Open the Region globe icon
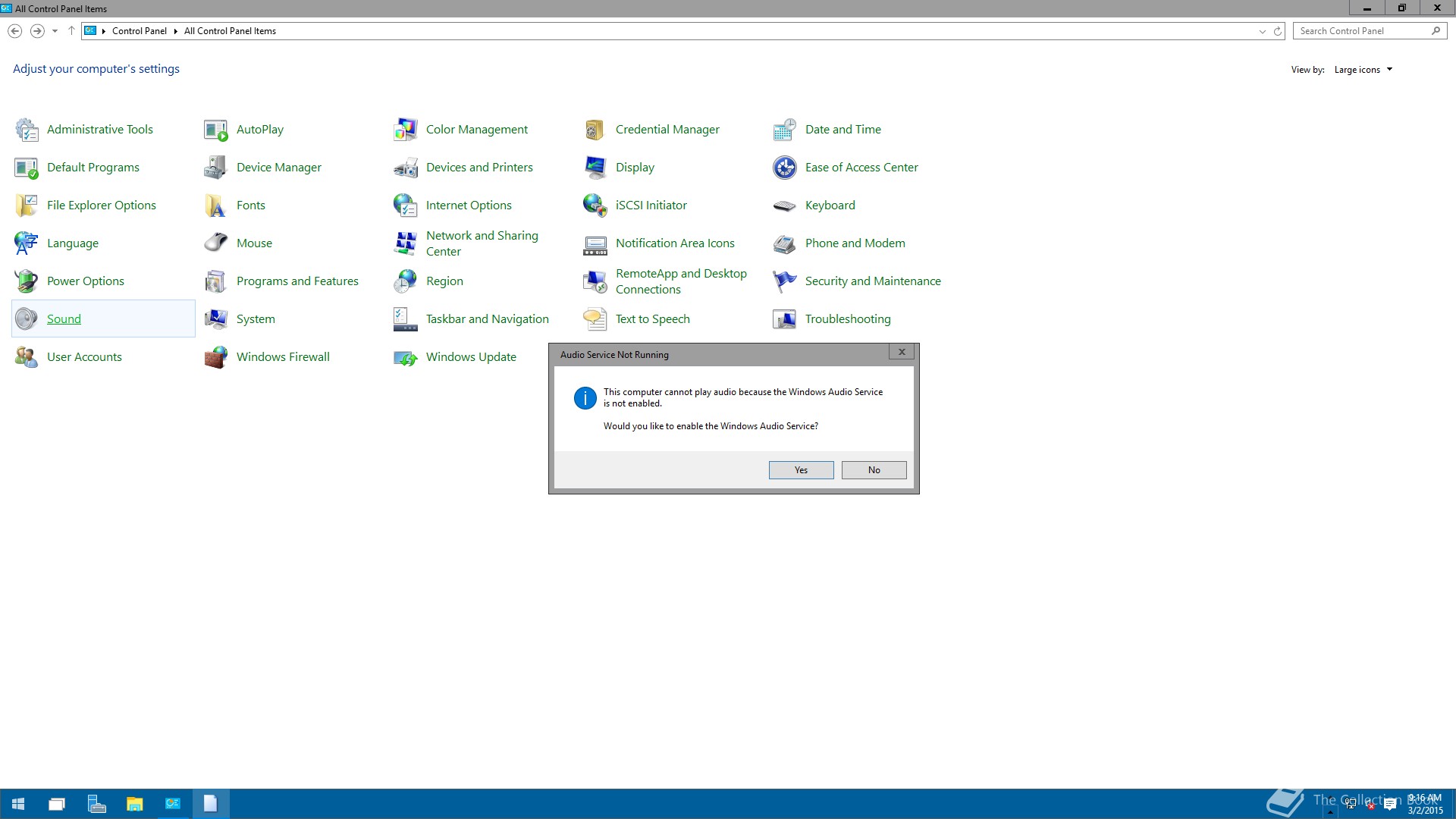Screen dimensions: 1456x819 [x=406, y=281]
